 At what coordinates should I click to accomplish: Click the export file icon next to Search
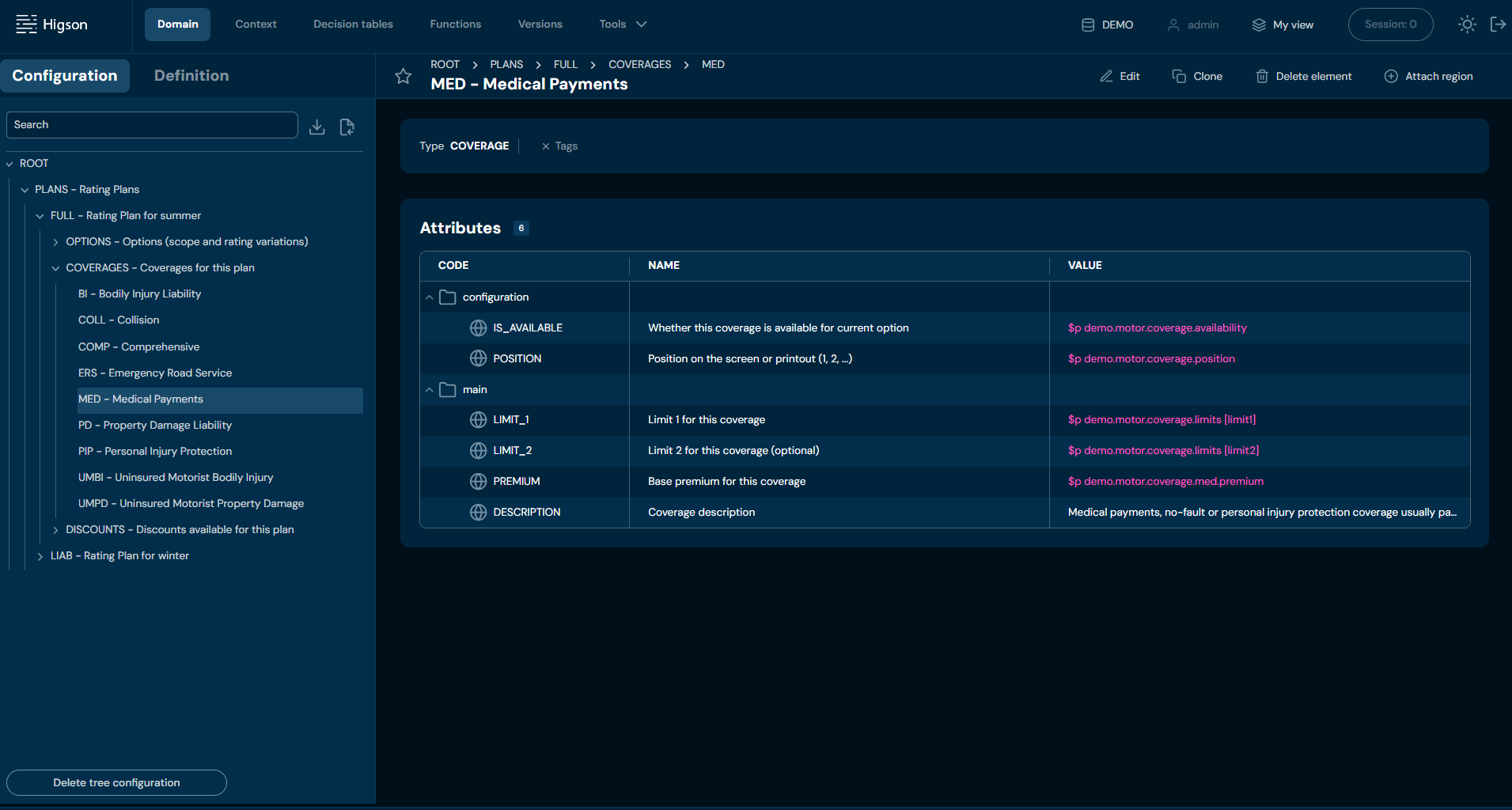[347, 127]
